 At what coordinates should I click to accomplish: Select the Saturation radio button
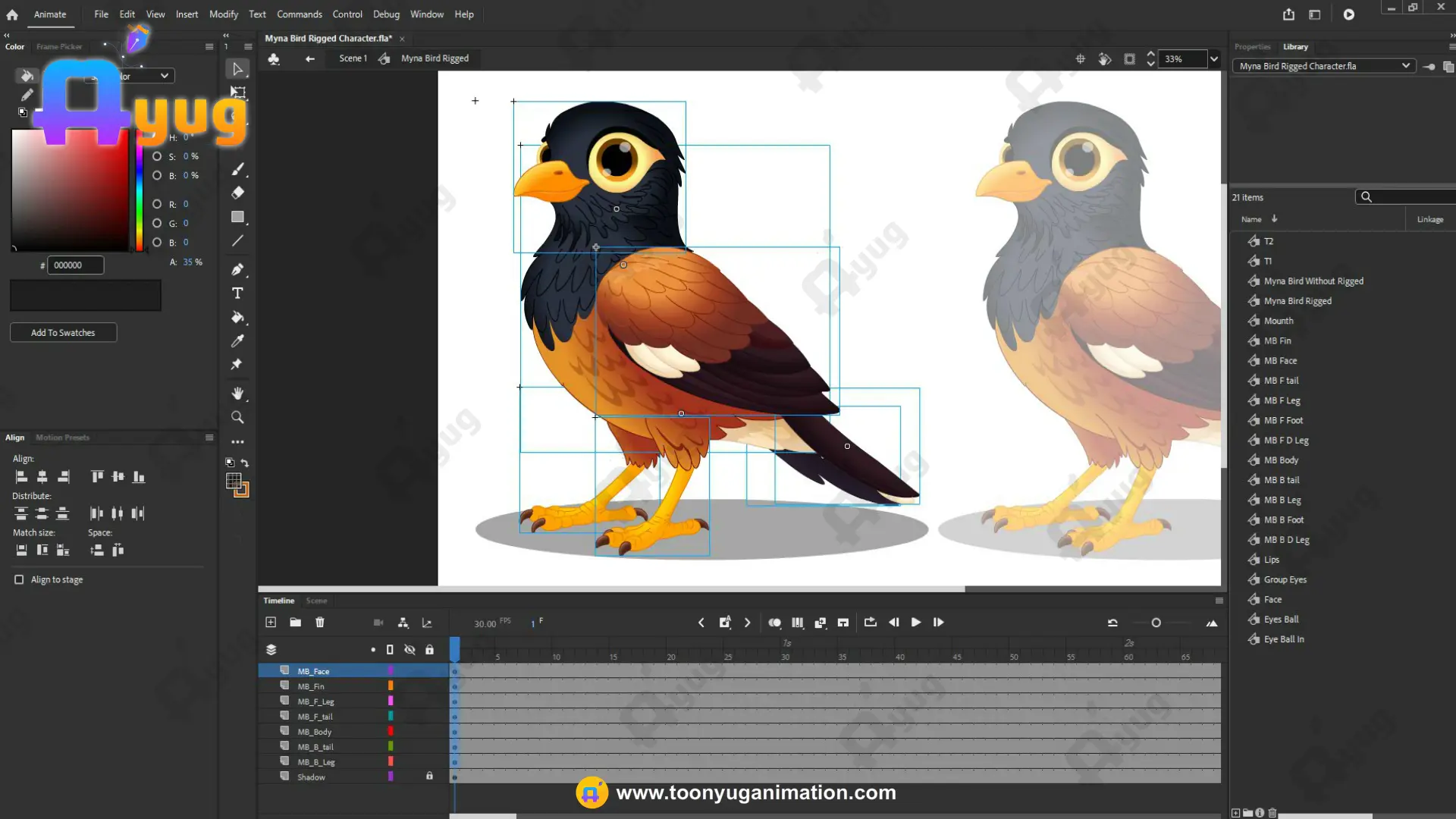point(157,156)
